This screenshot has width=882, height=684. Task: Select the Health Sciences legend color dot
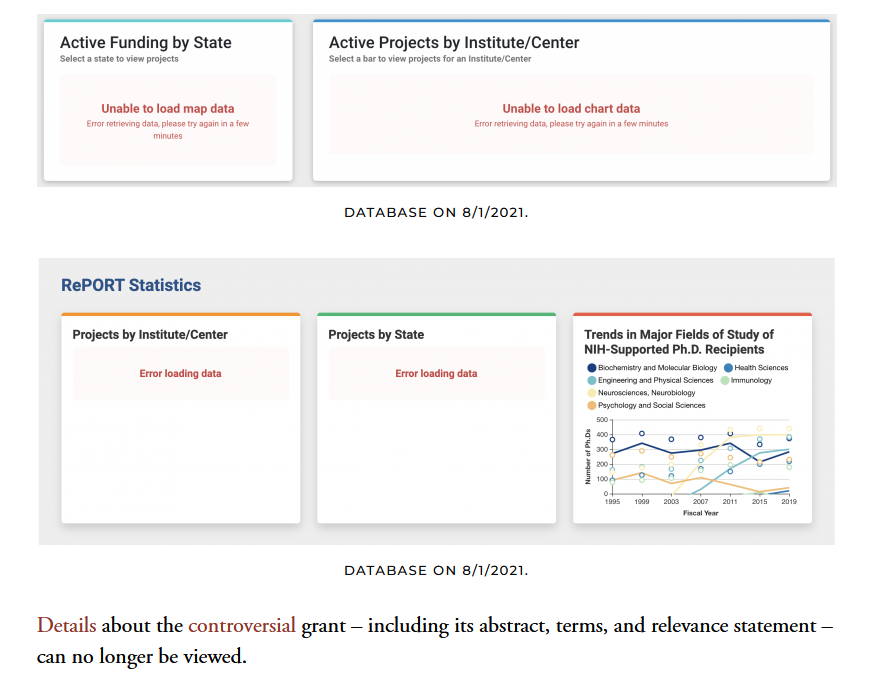728,368
